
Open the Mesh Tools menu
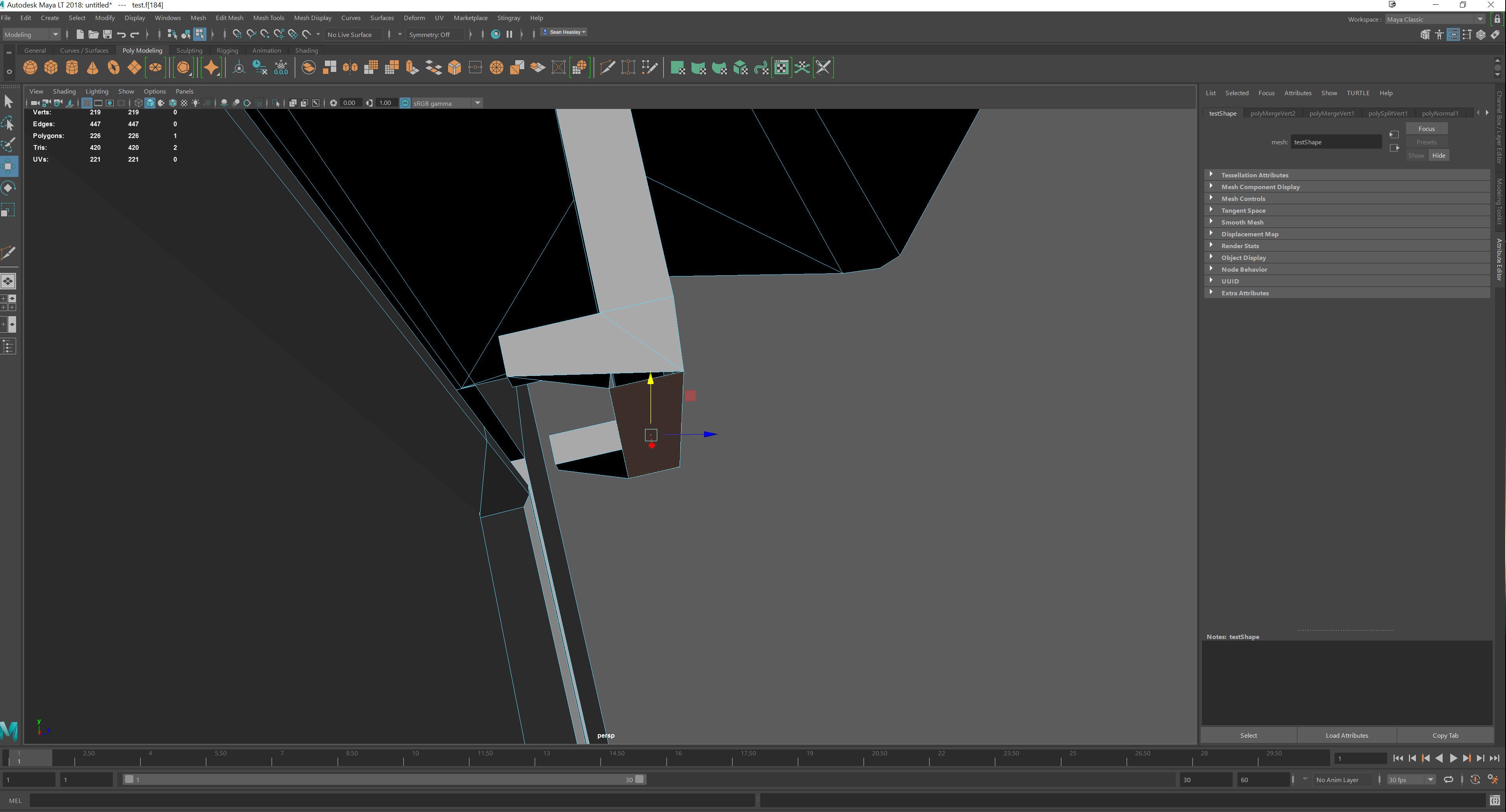268,18
